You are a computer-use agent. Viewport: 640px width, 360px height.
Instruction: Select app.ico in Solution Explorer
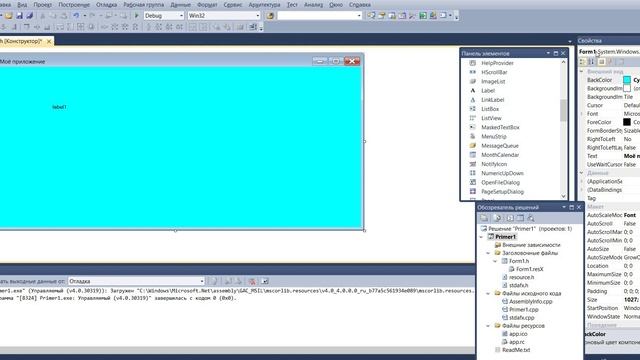point(518,334)
